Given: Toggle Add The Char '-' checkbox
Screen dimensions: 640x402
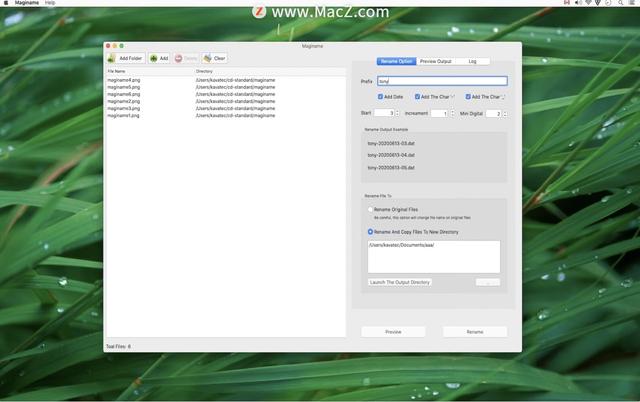Looking at the screenshot, I should 417,97.
